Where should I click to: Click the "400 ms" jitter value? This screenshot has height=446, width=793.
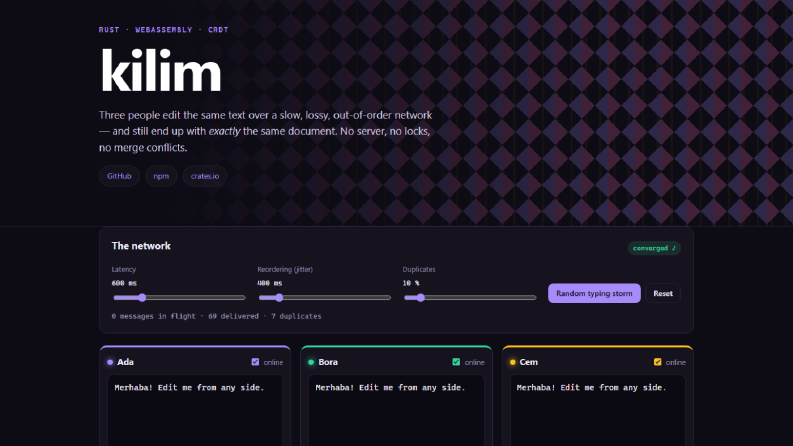(270, 283)
